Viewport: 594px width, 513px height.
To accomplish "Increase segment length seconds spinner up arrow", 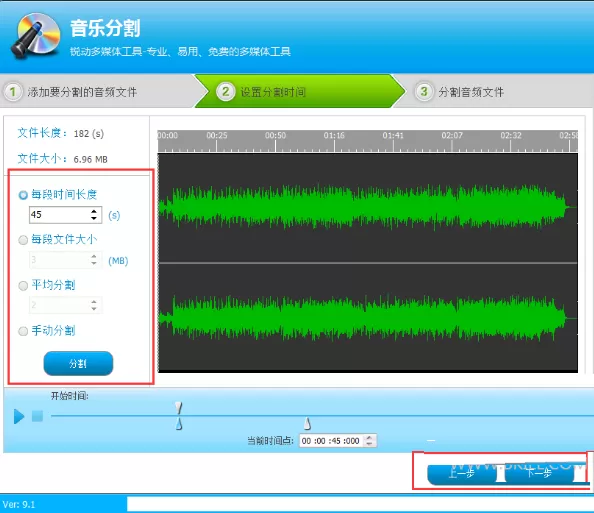I will [94, 211].
